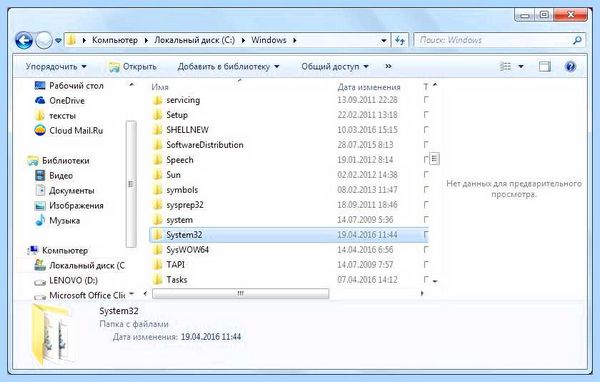Expand the arrow after Windows in breadcrumb
Viewport: 600px width, 382px height.
(x=295, y=40)
